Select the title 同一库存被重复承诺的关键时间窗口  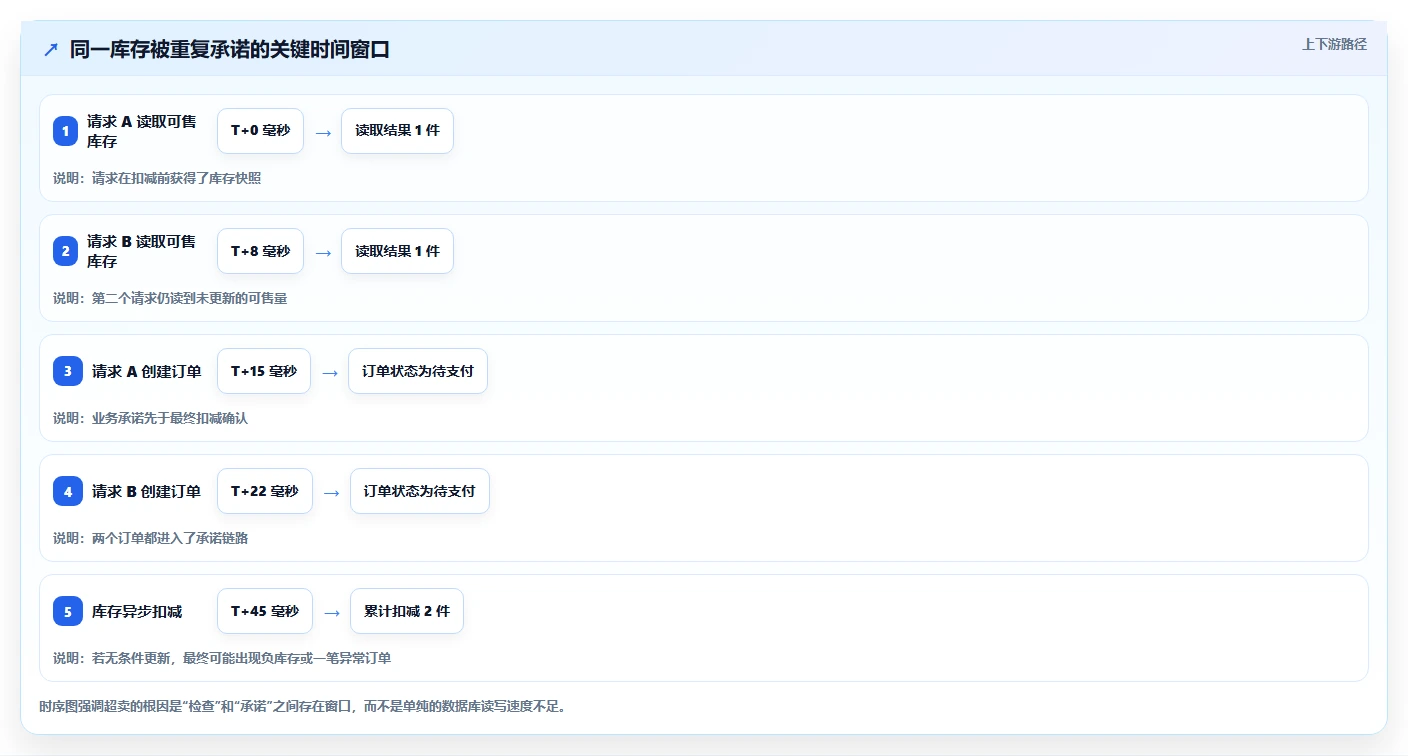[230, 49]
